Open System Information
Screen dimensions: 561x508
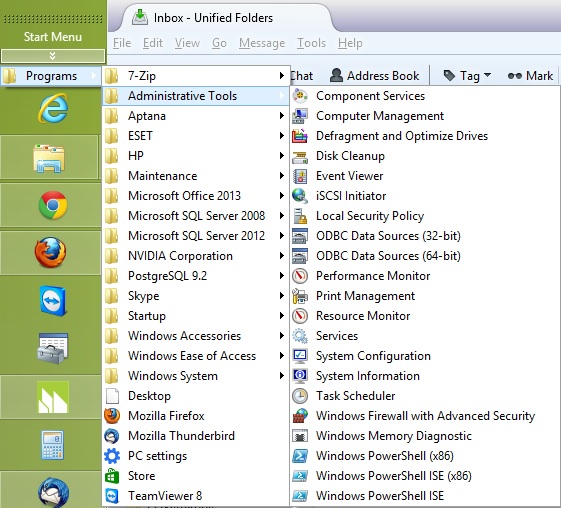click(425, 376)
